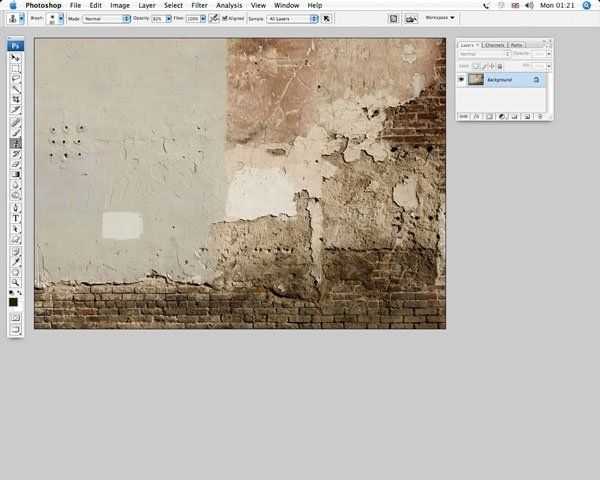Image resolution: width=600 pixels, height=480 pixels.
Task: Select the Move tool in toolbox
Action: tap(16, 58)
